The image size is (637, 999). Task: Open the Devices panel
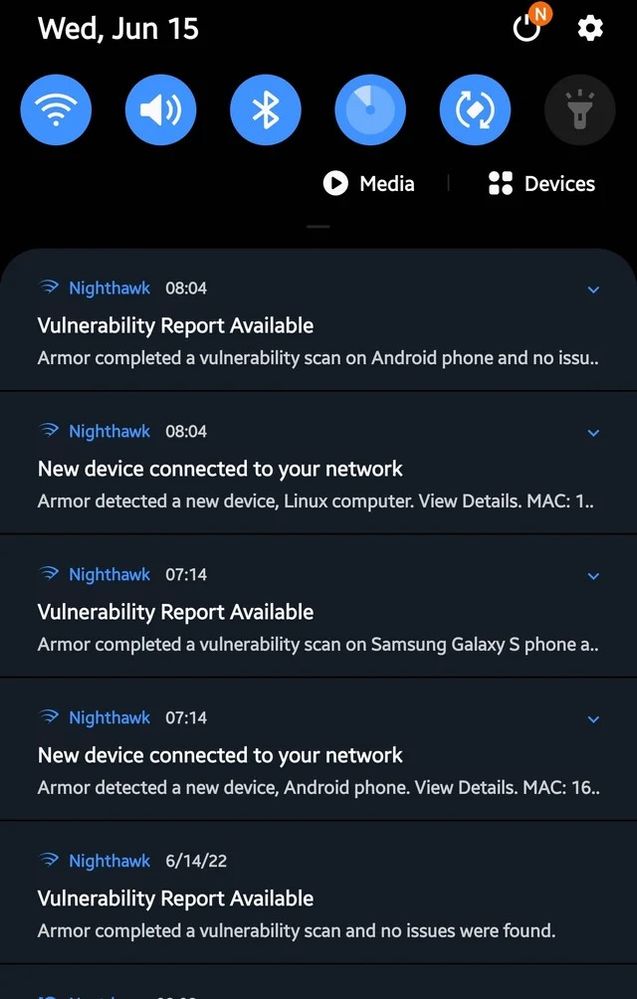[541, 183]
